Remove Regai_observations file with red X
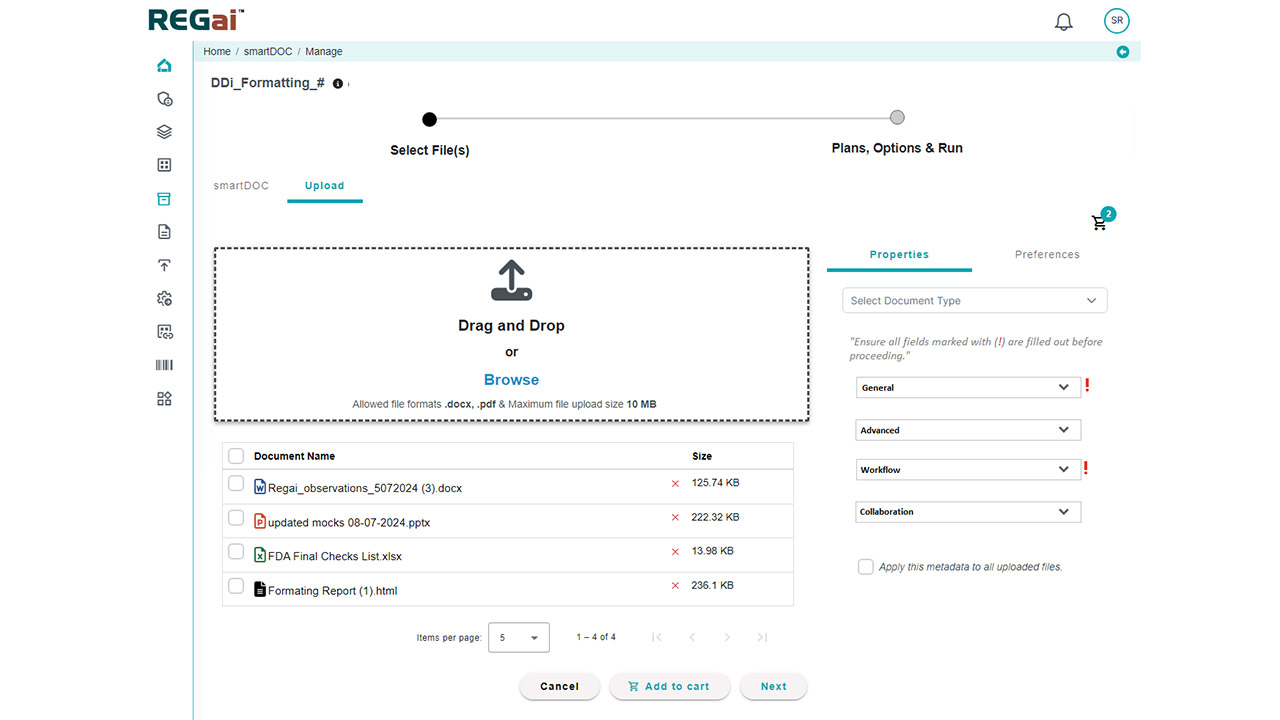 coord(675,484)
